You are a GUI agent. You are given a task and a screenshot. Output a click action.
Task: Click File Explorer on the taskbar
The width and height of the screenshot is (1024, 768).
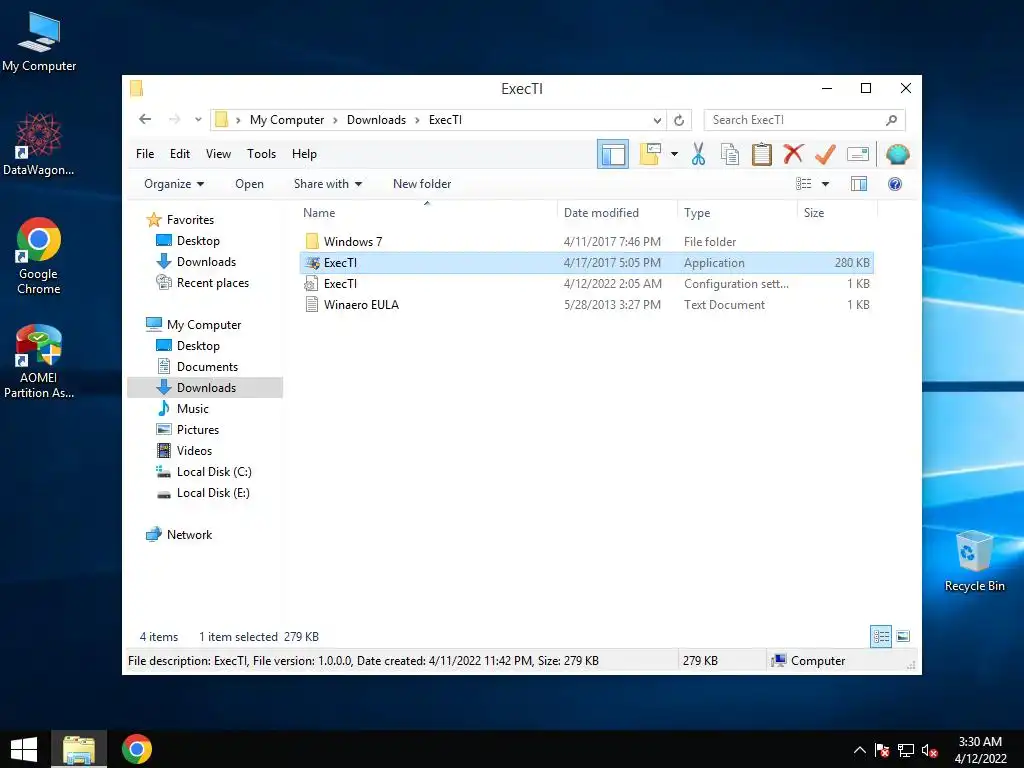pos(79,749)
